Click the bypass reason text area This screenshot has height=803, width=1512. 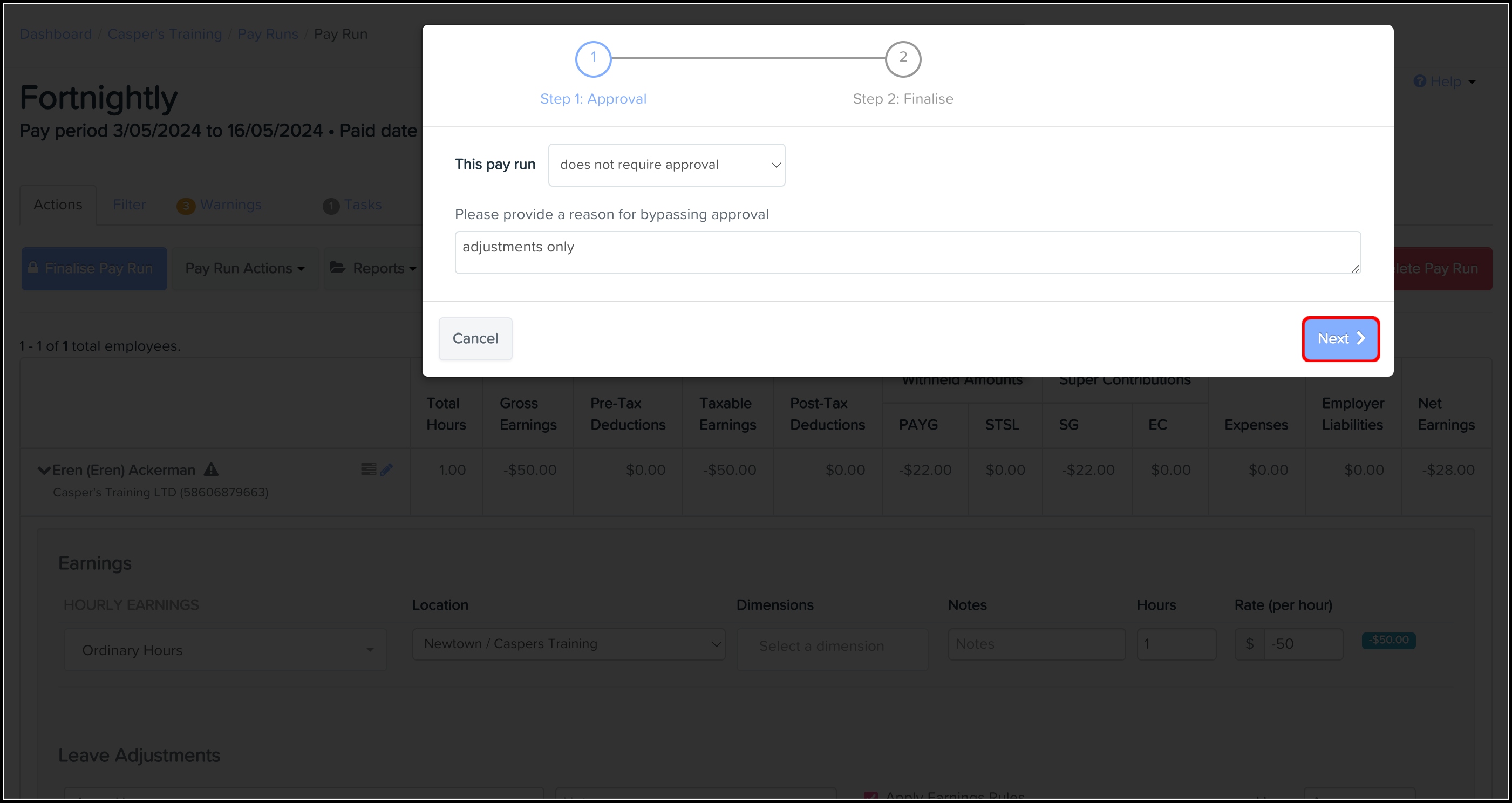(907, 253)
